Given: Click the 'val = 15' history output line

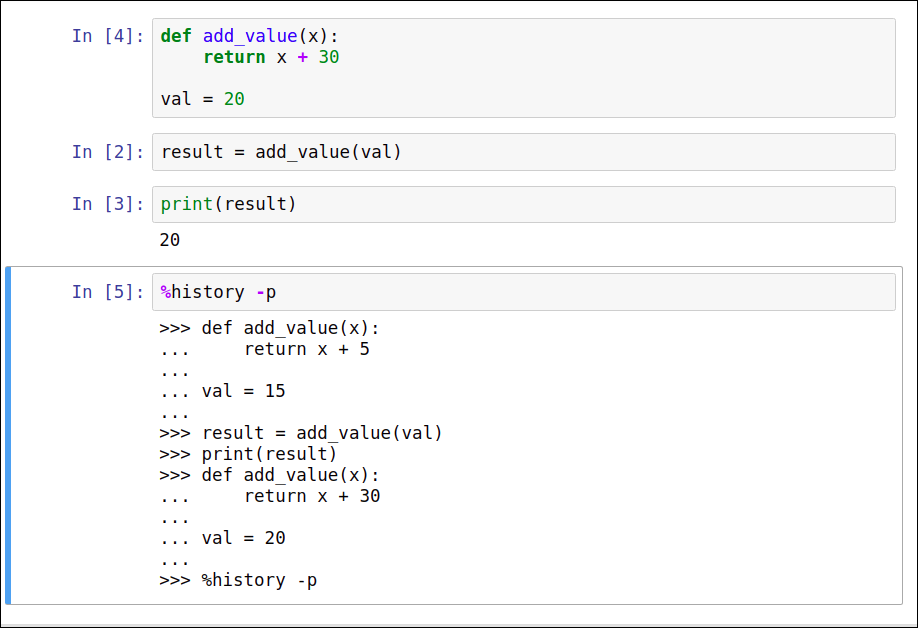Looking at the screenshot, I should pos(243,391).
